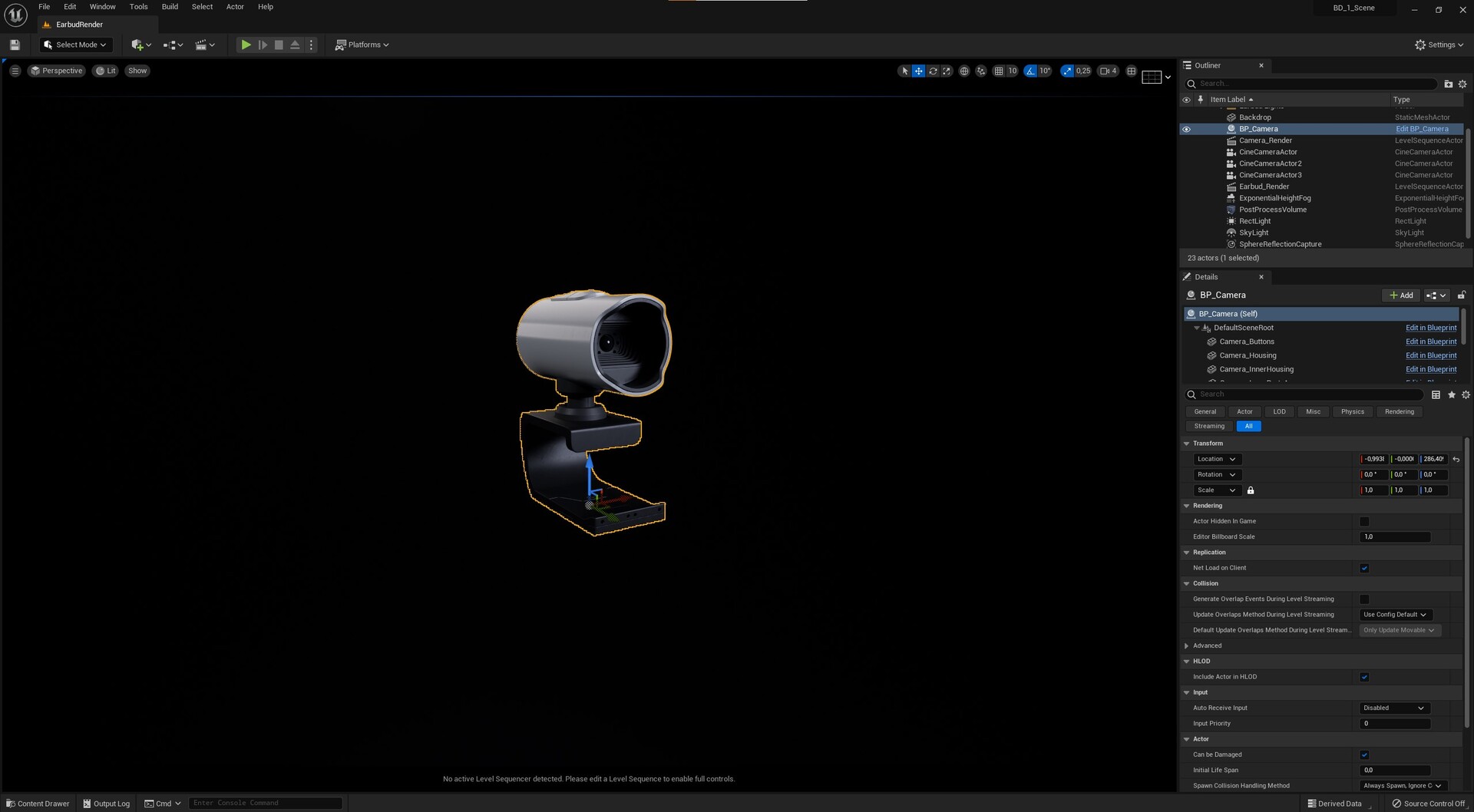
Task: Set Editor Billboard Scale slider value
Action: 1395,536
